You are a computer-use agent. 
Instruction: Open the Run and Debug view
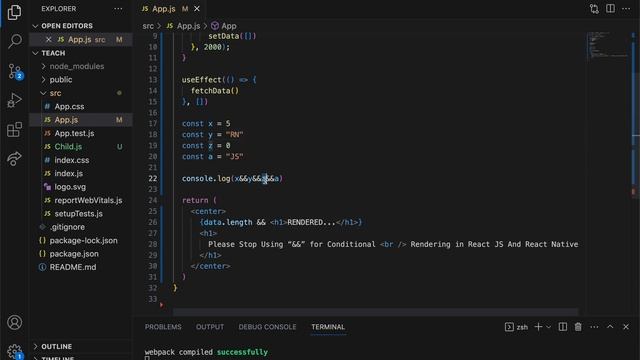point(15,100)
